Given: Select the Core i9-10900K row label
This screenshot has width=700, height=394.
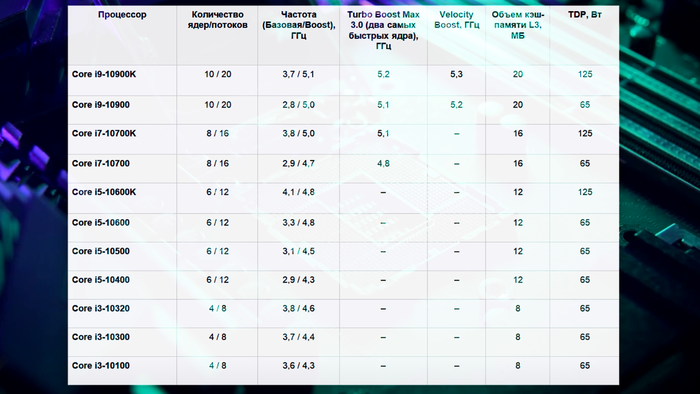Looking at the screenshot, I should pos(104,74).
